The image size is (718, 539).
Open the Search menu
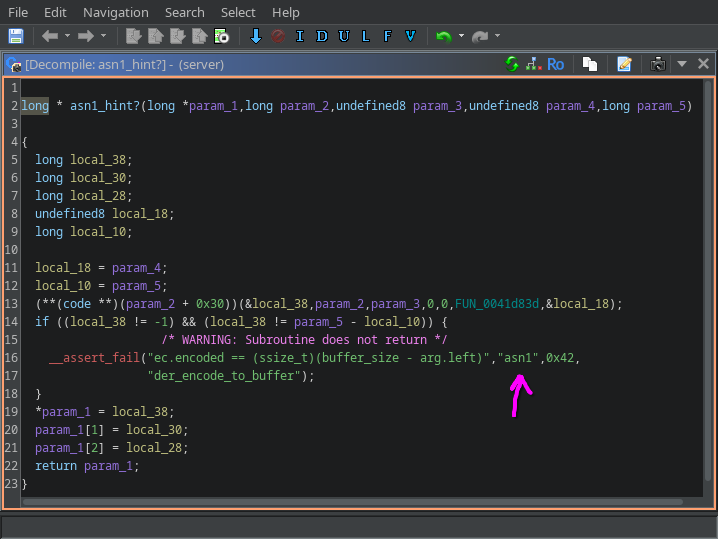pyautogui.click(x=185, y=12)
